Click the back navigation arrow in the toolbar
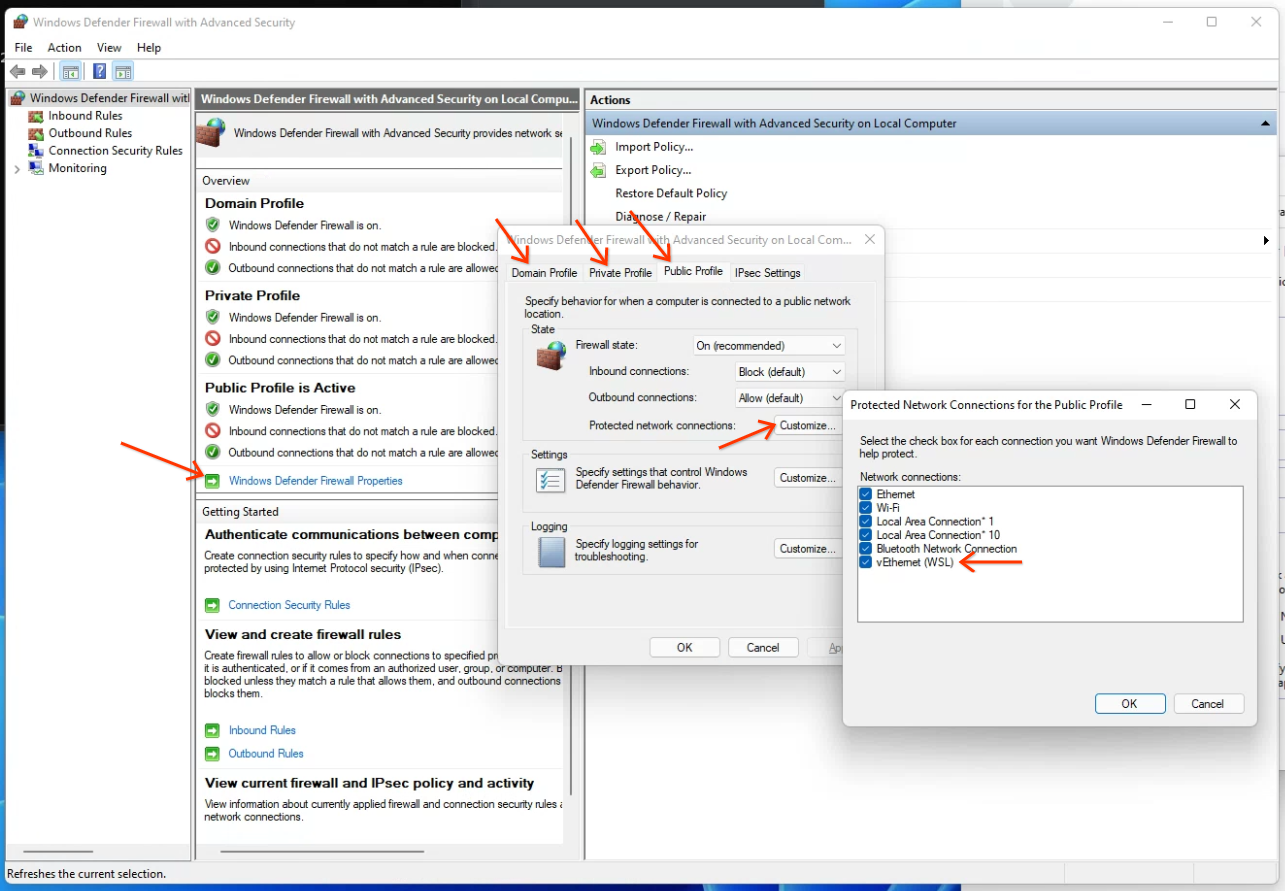1285x891 pixels. (17, 71)
